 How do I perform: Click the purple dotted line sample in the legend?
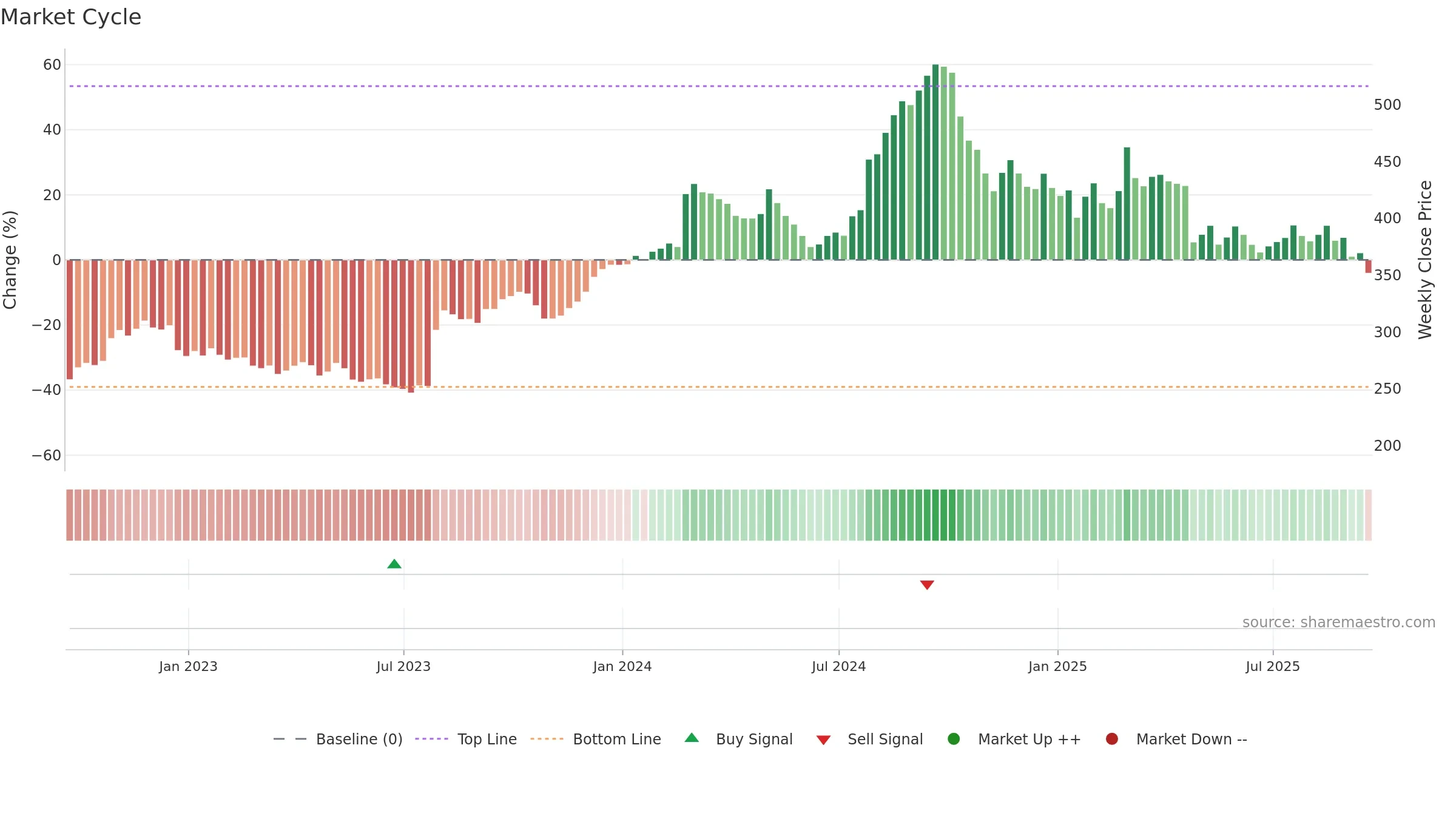point(431,739)
